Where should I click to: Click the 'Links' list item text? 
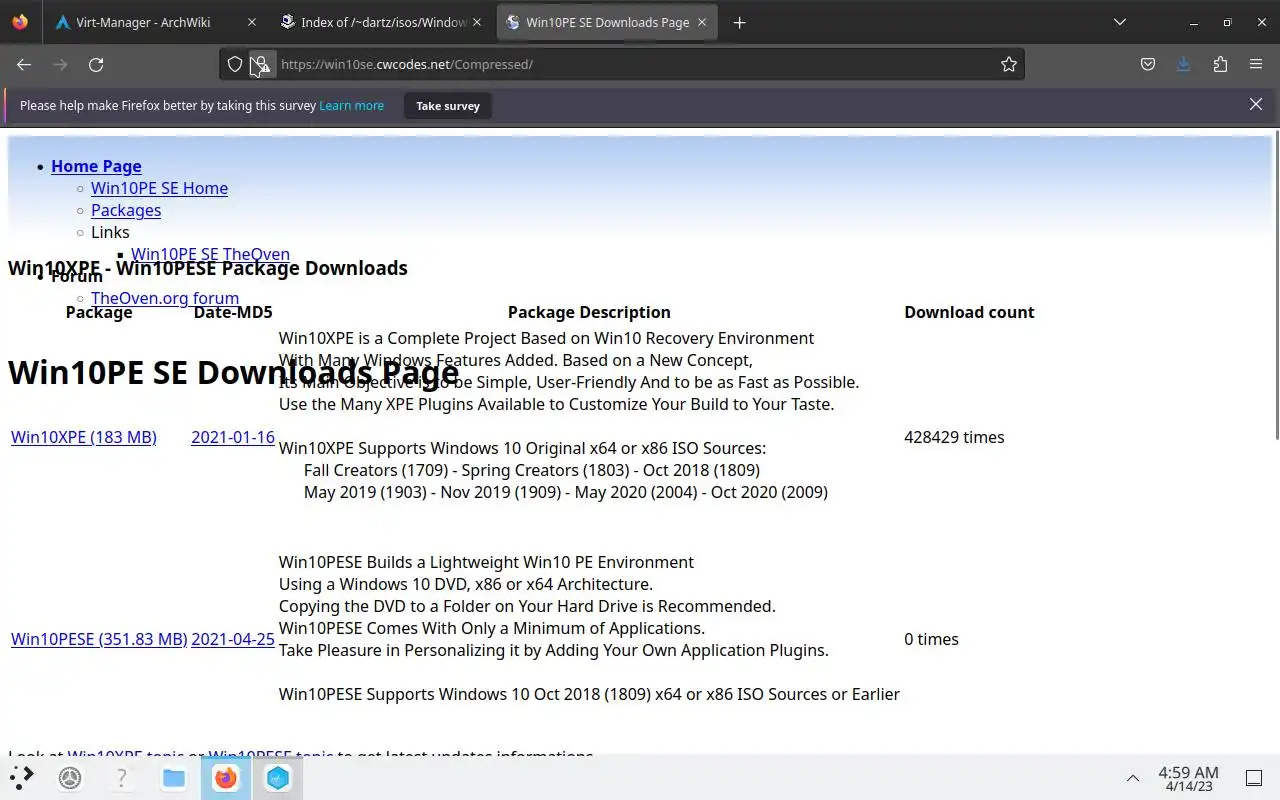pyautogui.click(x=110, y=232)
